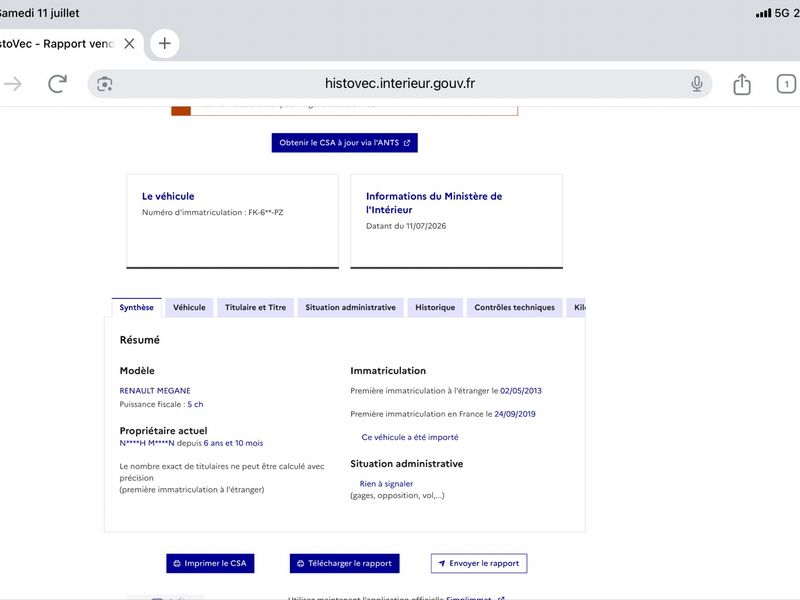Open the Historique tab
The width and height of the screenshot is (800, 600).
[435, 307]
